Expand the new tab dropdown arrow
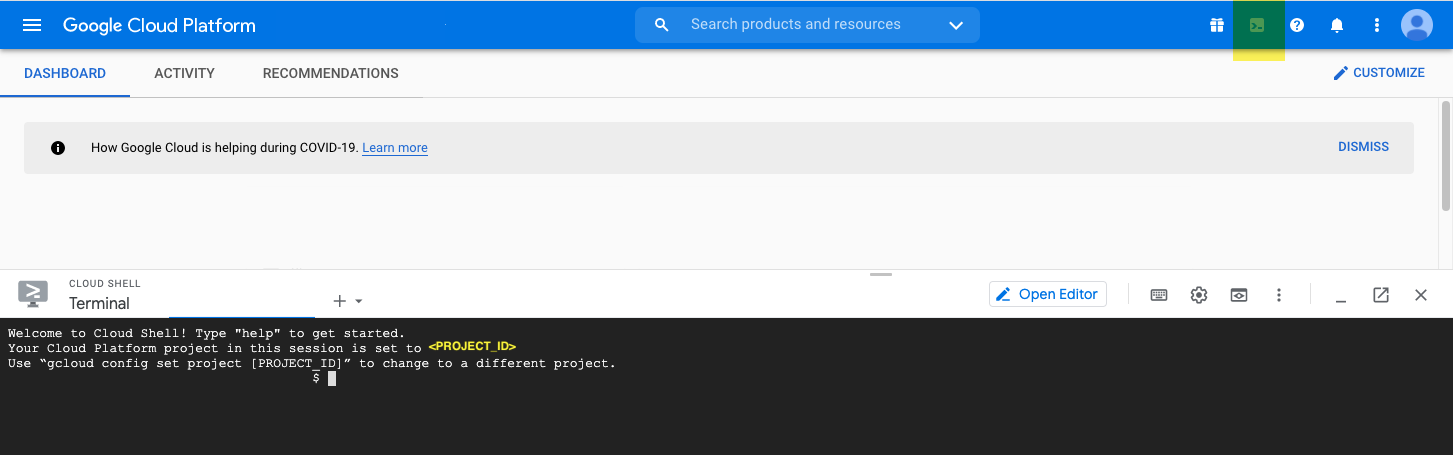The height and width of the screenshot is (455, 1453). 359,301
